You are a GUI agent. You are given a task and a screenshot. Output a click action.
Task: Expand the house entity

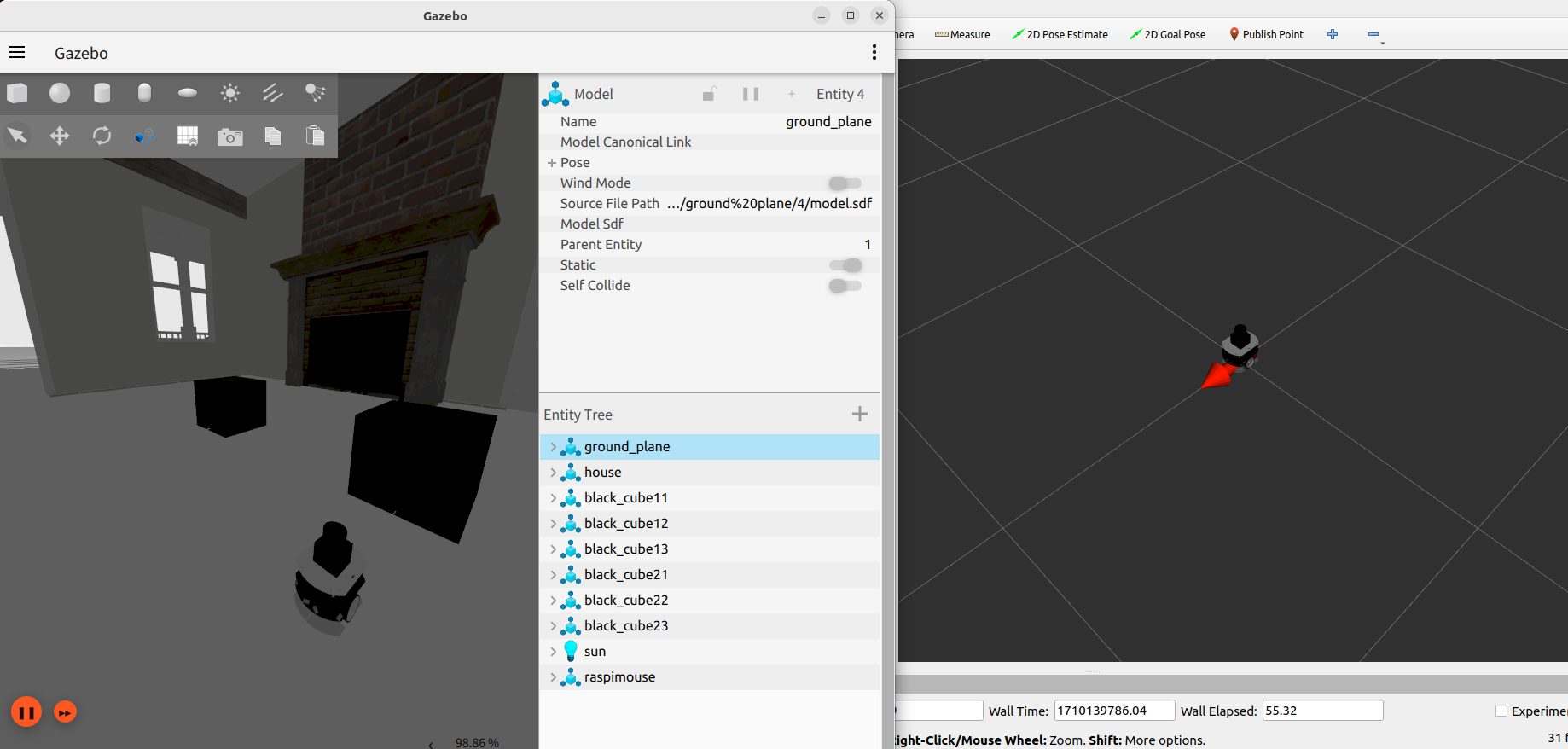(553, 473)
